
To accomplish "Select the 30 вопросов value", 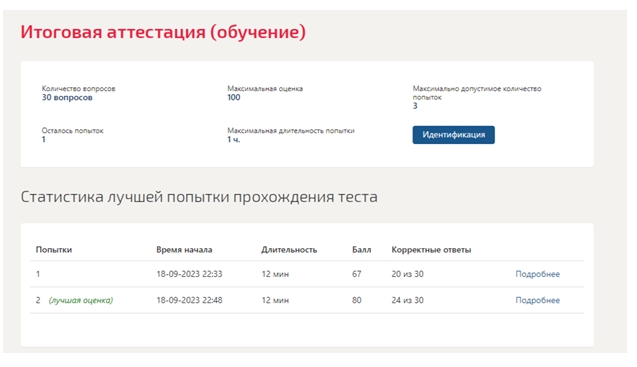I will pos(67,98).
